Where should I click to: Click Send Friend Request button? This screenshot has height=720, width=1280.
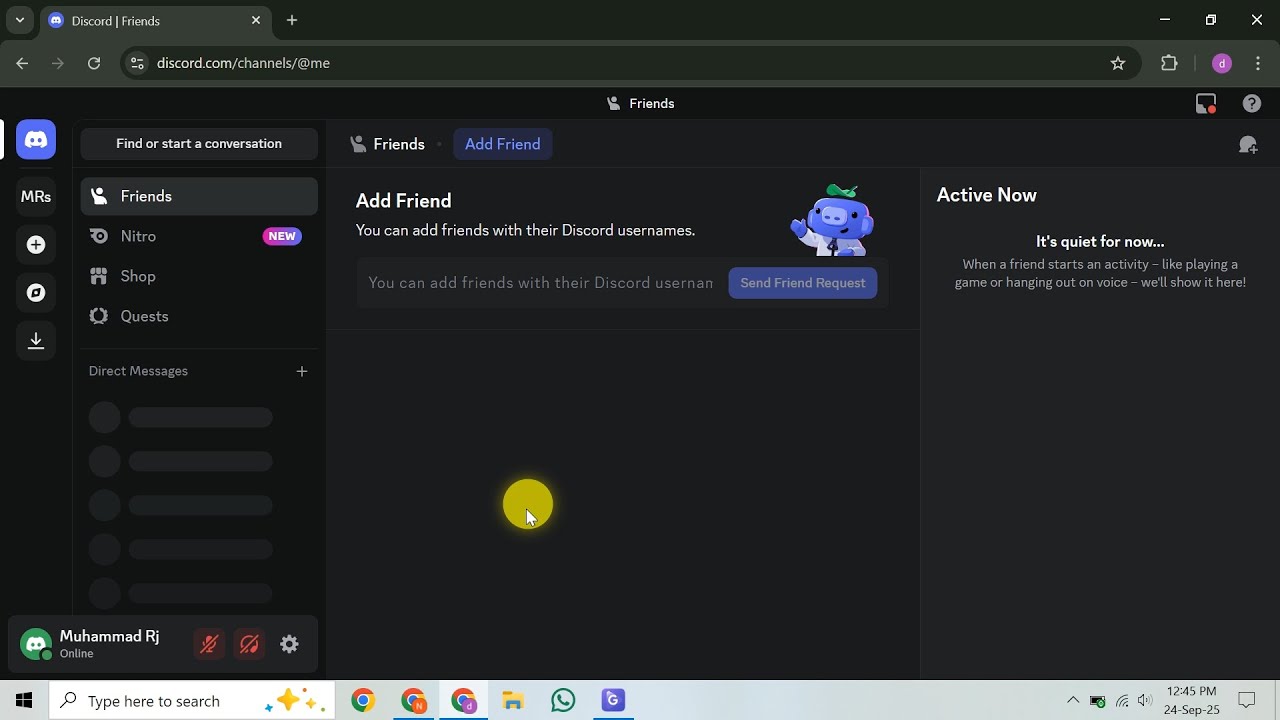tap(803, 283)
